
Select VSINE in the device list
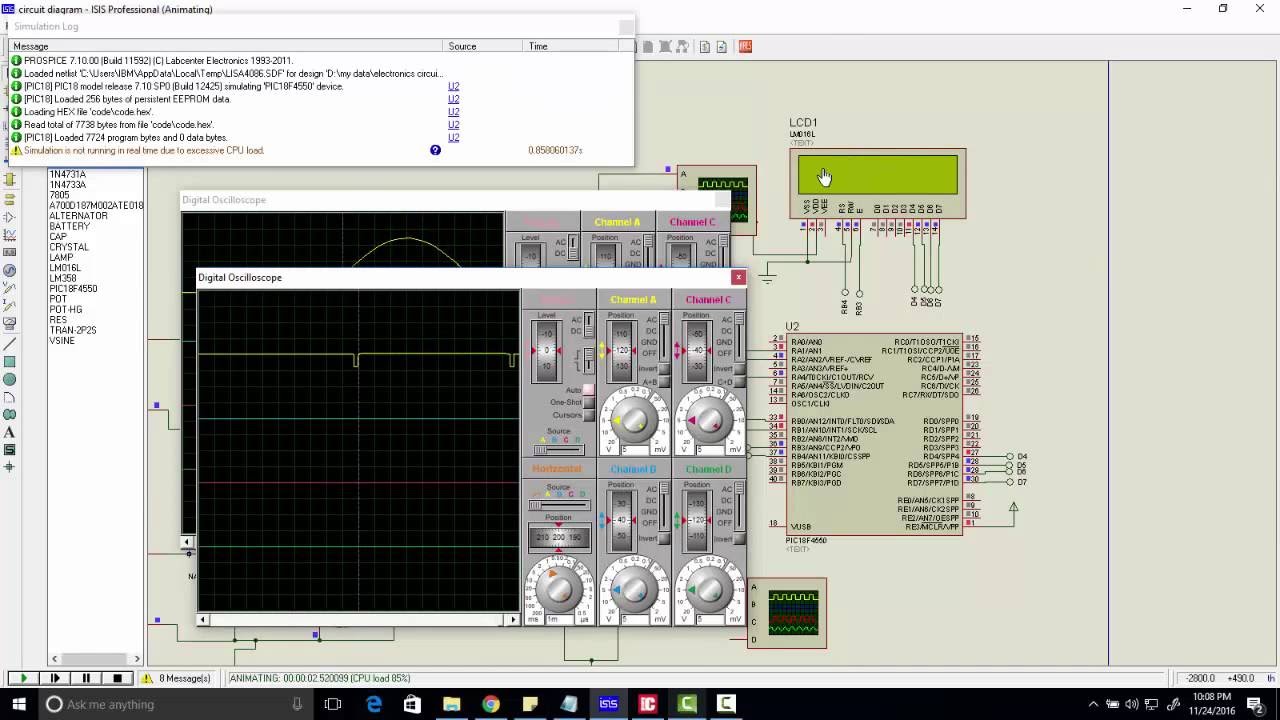[62, 341]
